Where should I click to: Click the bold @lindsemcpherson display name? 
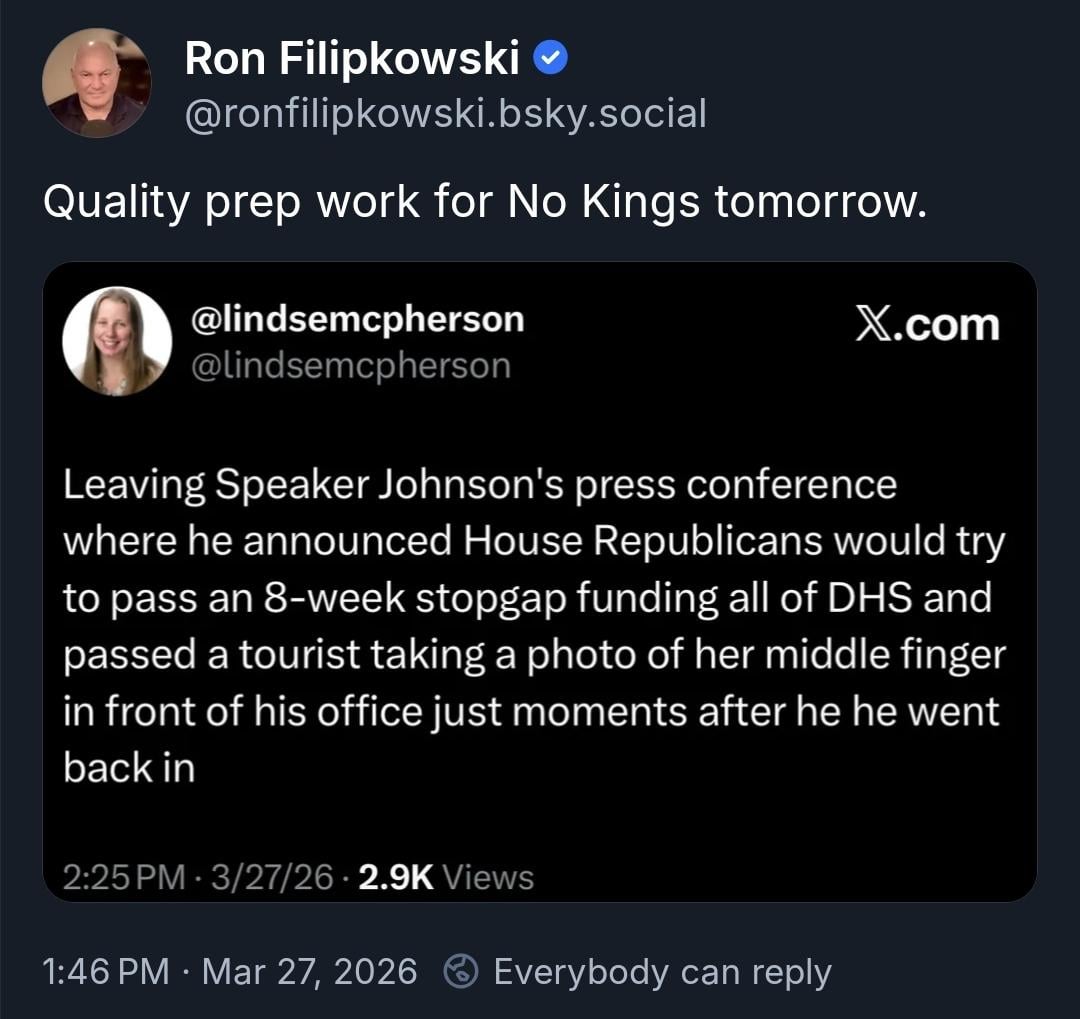pos(357,319)
